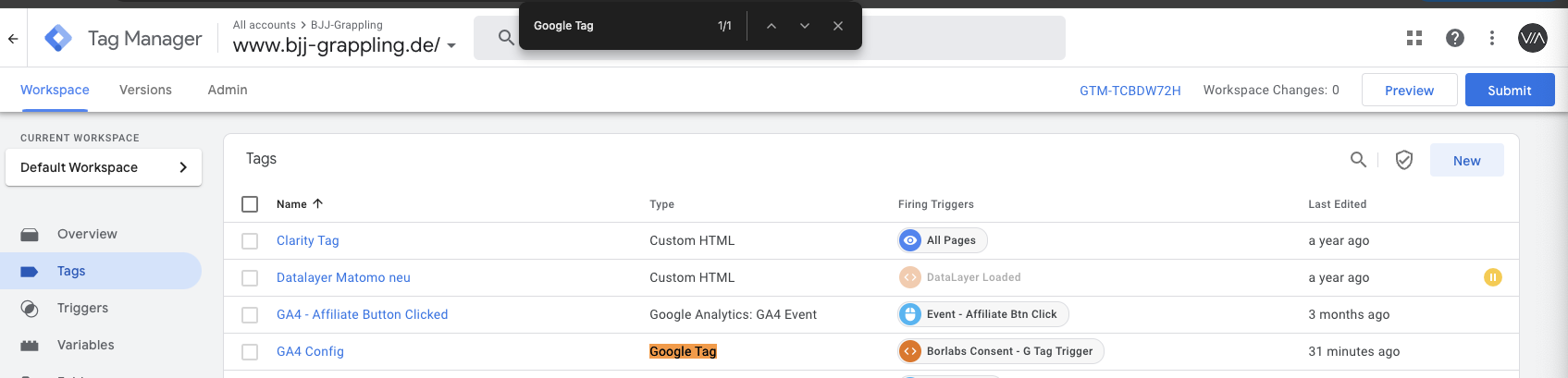
Task: Open the help question mark icon
Action: pos(1455,38)
